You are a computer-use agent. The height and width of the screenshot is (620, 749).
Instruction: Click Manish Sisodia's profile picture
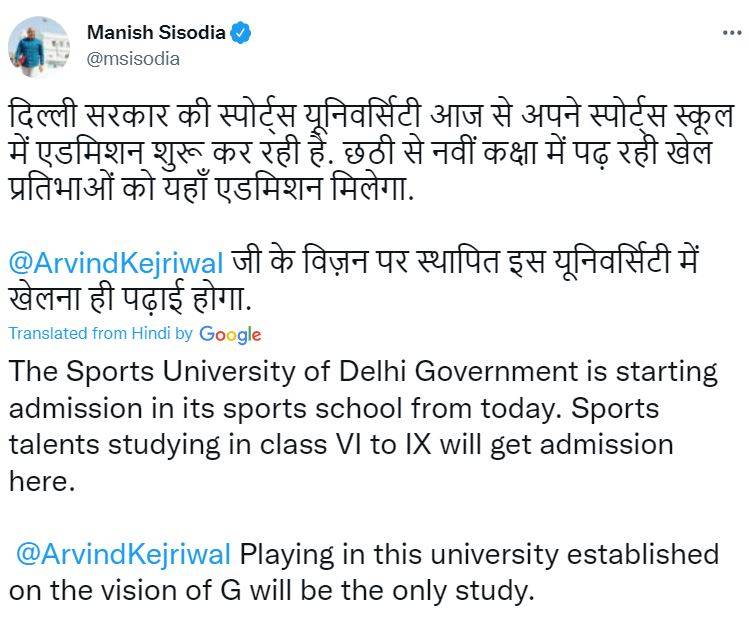point(39,45)
